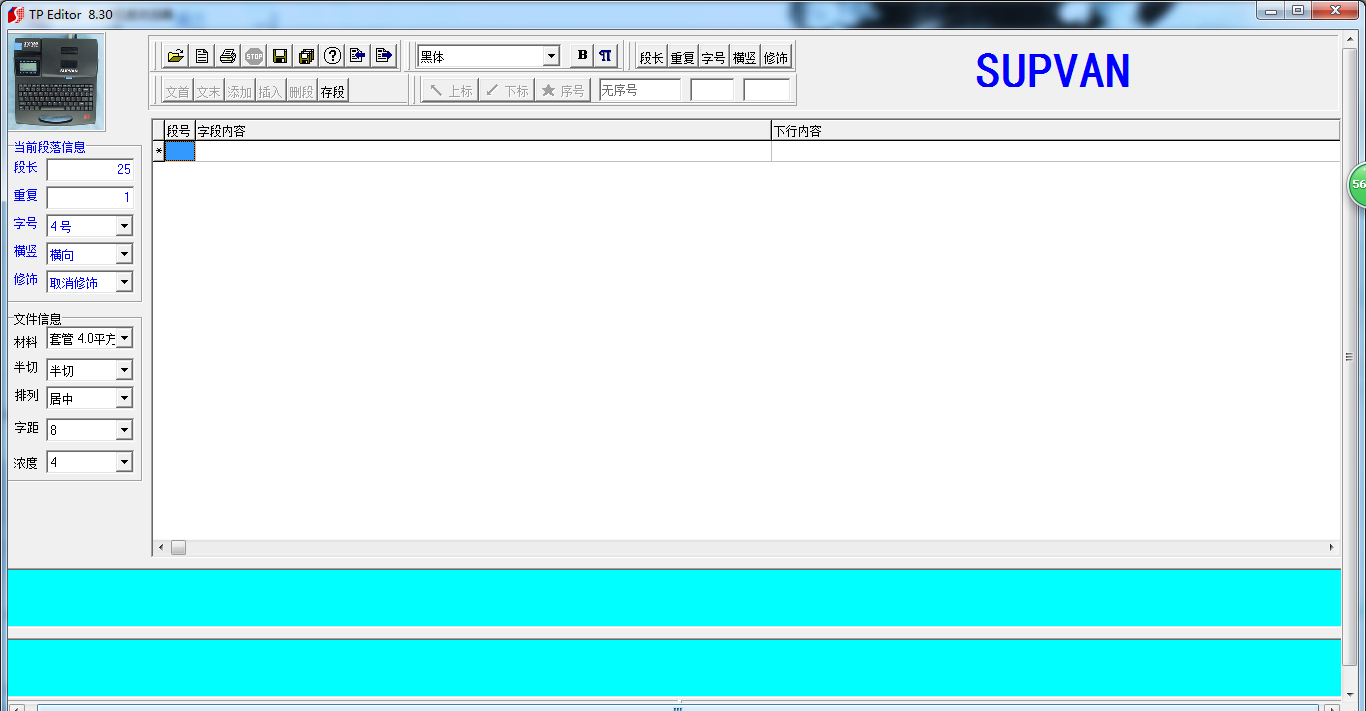
Task: Click the 段长 toolbar button
Action: [x=651, y=58]
